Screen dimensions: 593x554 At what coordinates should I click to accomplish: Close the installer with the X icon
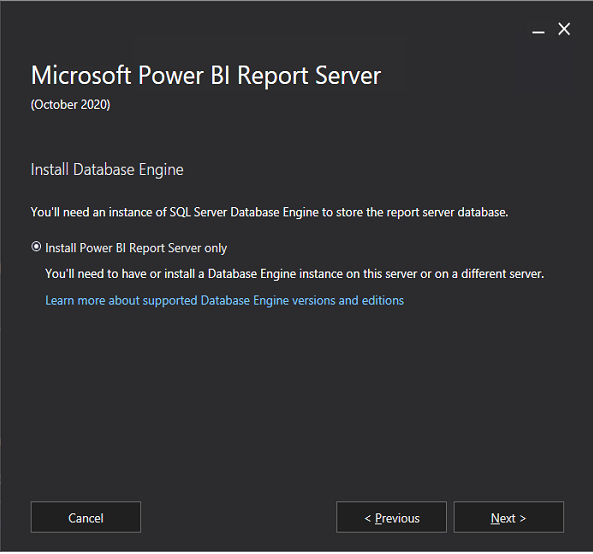point(564,29)
